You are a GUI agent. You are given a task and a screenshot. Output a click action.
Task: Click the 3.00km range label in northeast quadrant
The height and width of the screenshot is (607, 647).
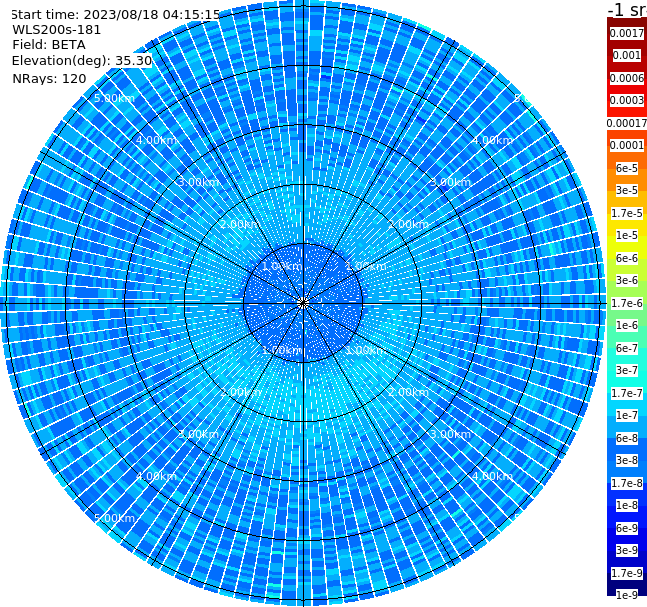coord(451,182)
